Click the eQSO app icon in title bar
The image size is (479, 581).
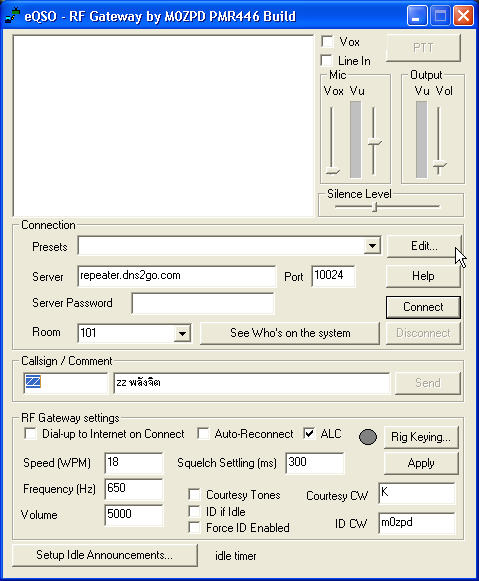[x=13, y=16]
